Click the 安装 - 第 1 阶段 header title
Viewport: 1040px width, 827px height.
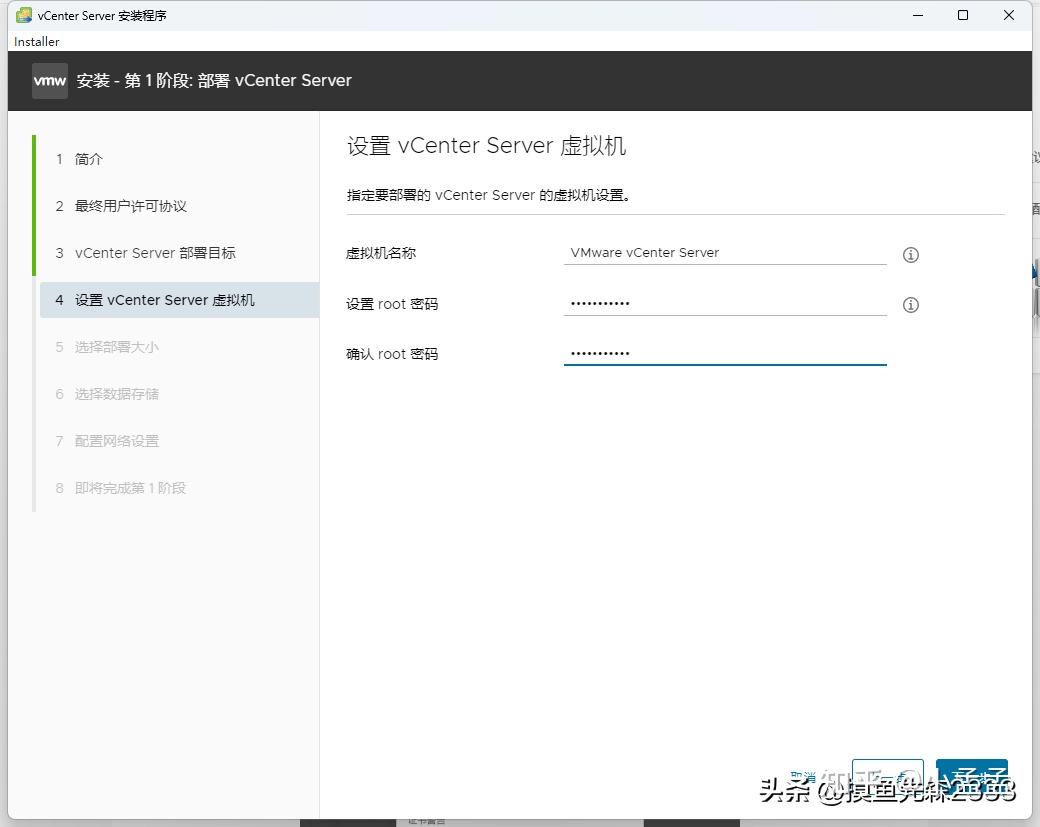[x=214, y=81]
